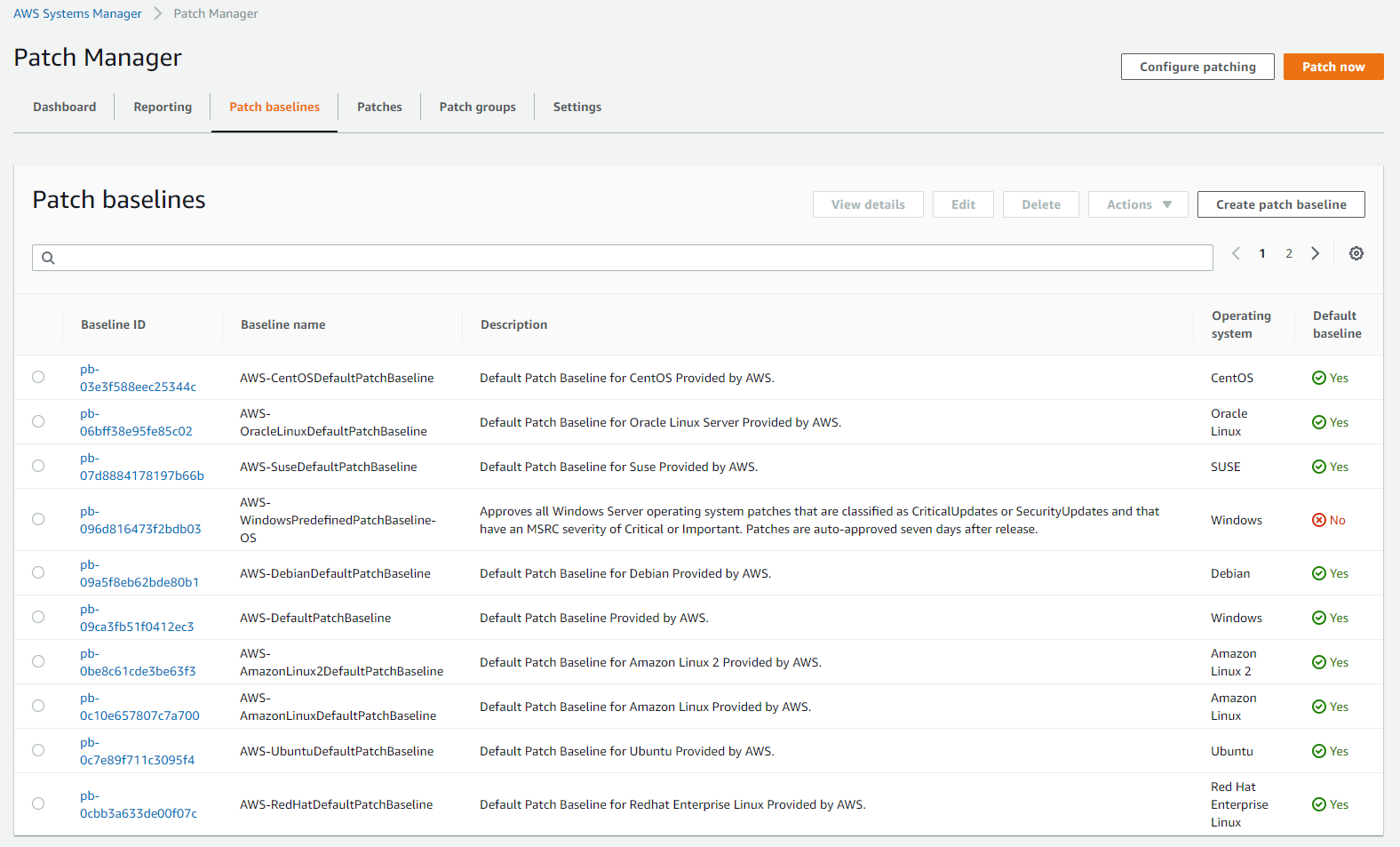This screenshot has width=1400, height=847.
Task: Click green check icon for Red Hat row
Action: [1319, 804]
